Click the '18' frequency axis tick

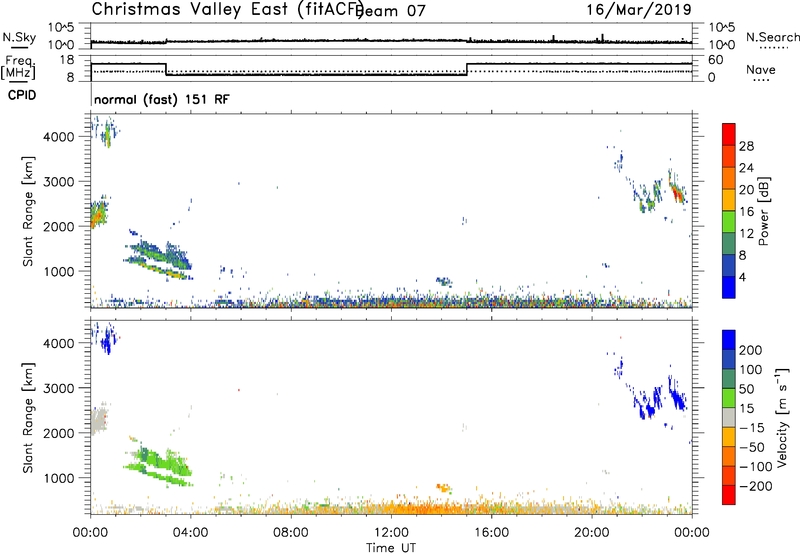point(67,60)
